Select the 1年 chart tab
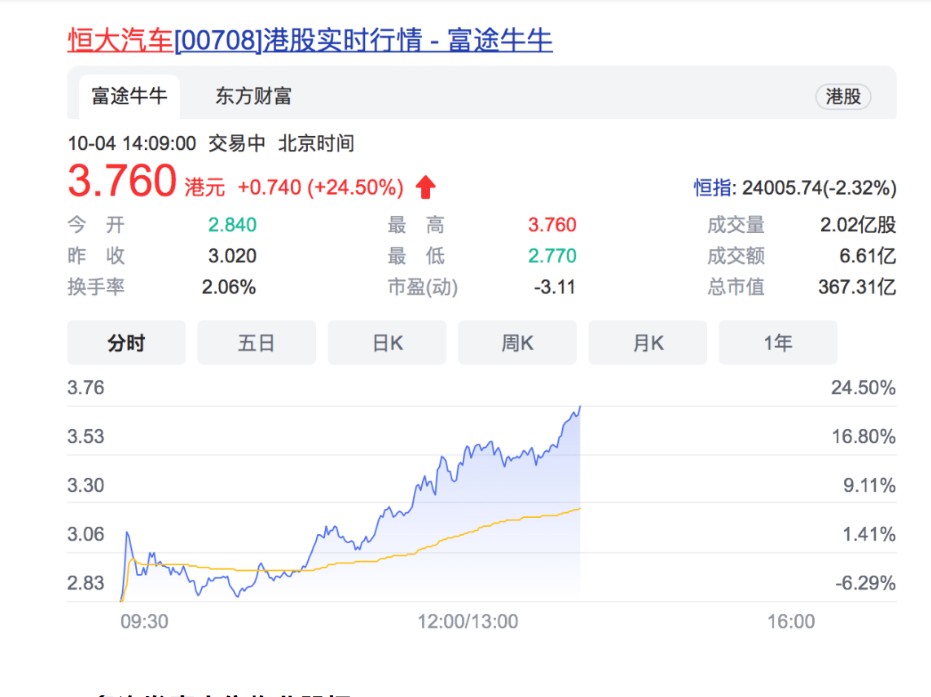This screenshot has height=697, width=931. 778,343
